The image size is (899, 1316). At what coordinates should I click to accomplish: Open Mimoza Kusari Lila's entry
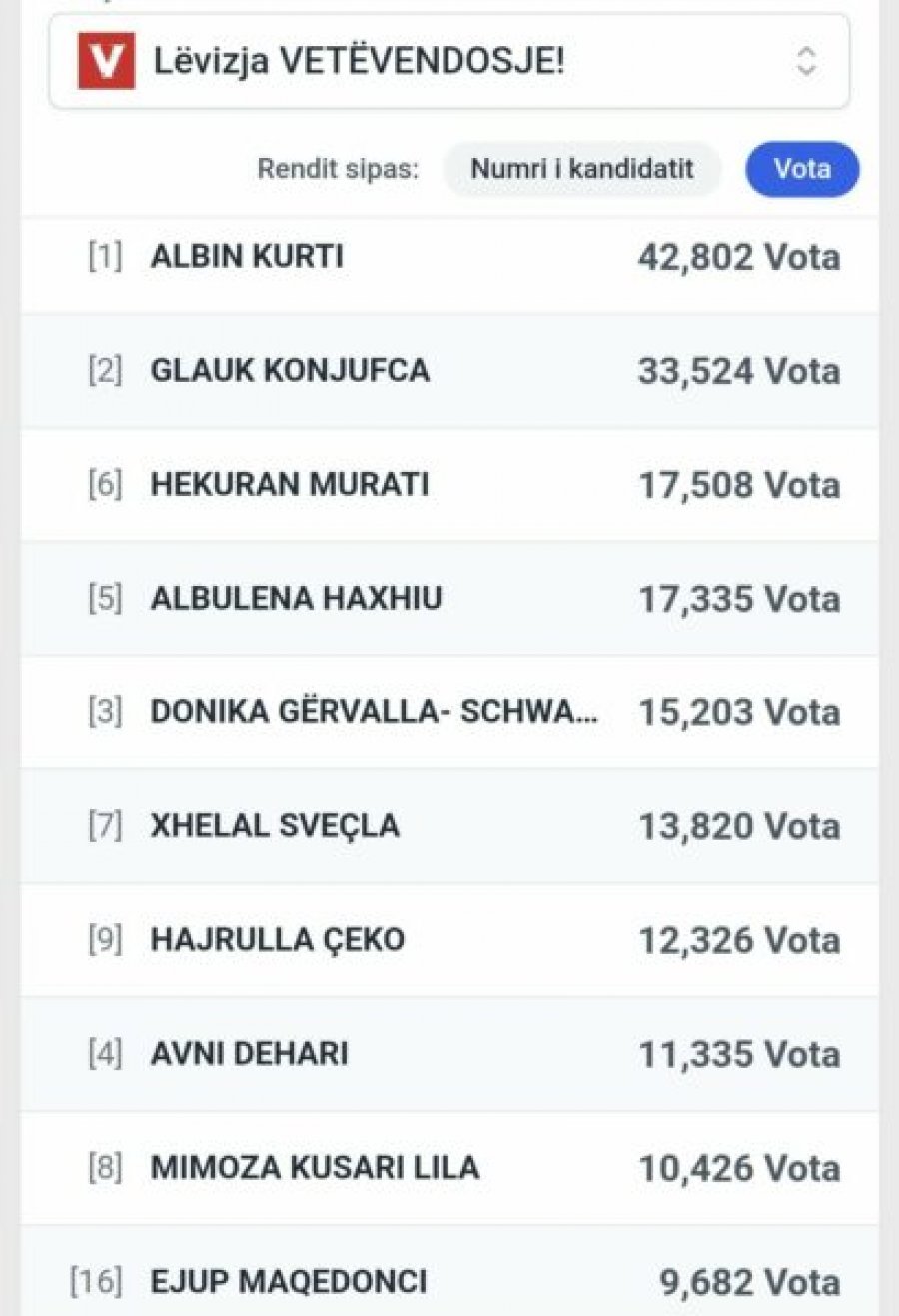(x=315, y=1168)
